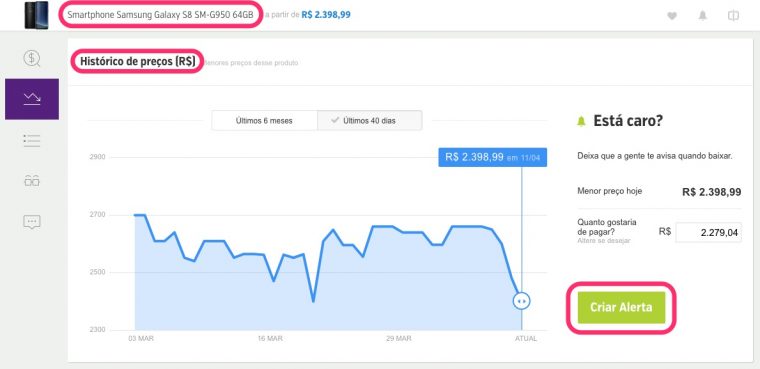Click the Criar Alerta button

pos(621,307)
